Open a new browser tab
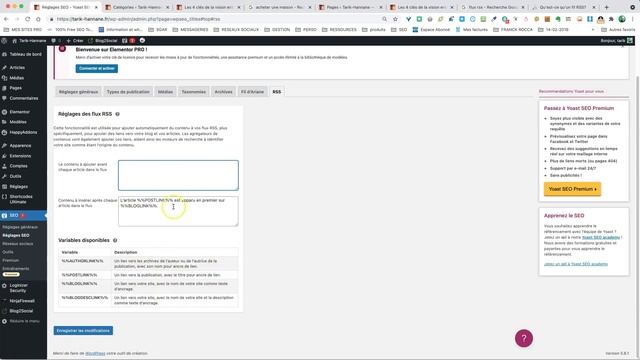This screenshot has height=360, width=640. point(607,7)
